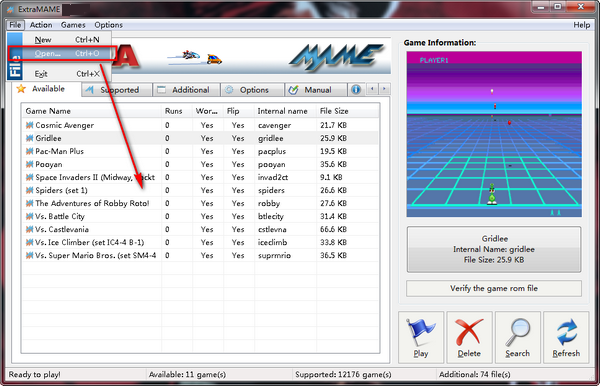Click the Gridlee row's MAME icon
Image resolution: width=600 pixels, height=386 pixels.
click(29, 138)
